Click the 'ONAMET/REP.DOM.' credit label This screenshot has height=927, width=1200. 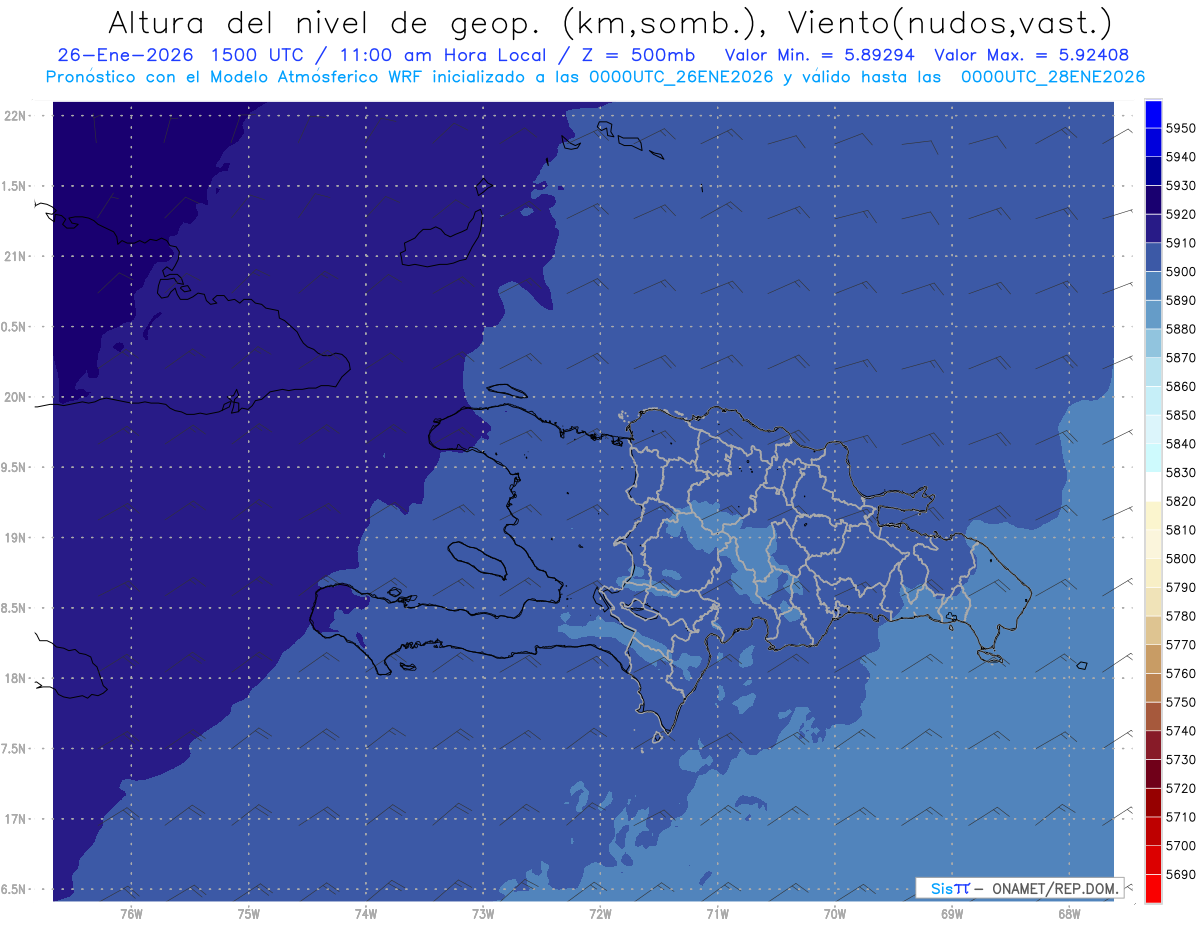[1054, 888]
